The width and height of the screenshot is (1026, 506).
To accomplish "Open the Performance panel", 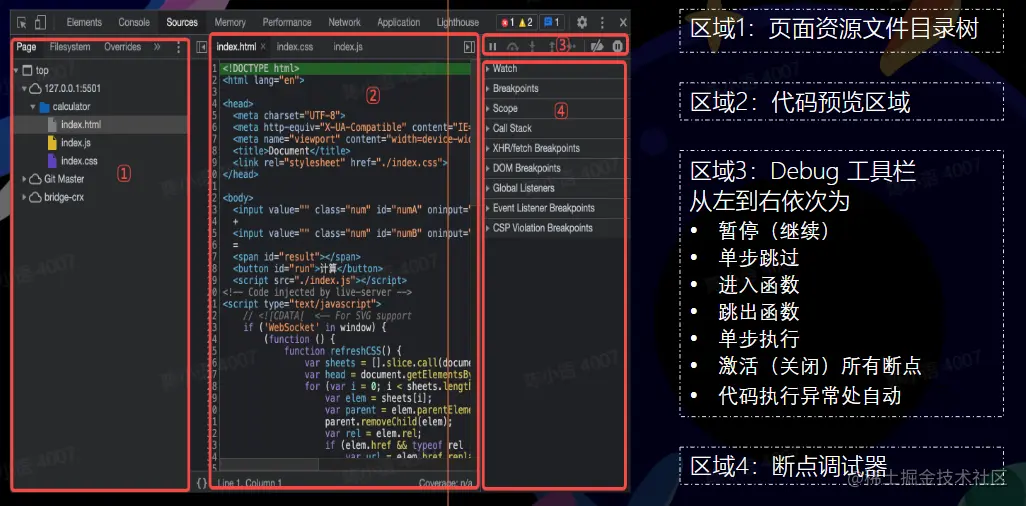I will 287,22.
